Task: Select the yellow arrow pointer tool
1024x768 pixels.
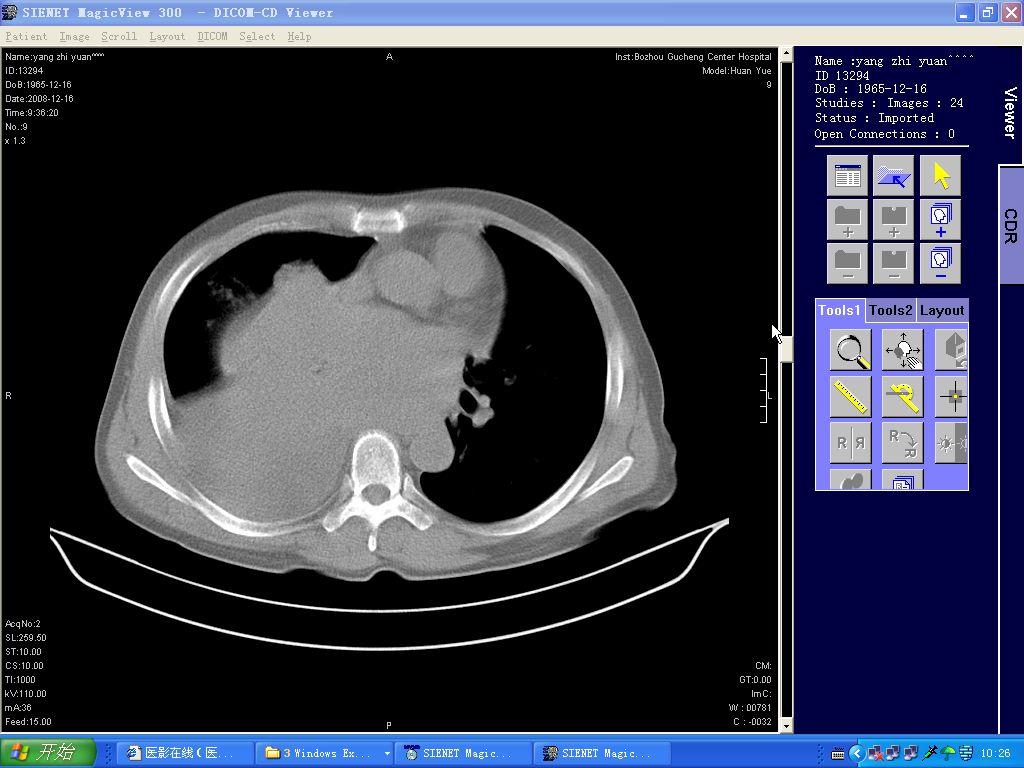Action: 940,176
